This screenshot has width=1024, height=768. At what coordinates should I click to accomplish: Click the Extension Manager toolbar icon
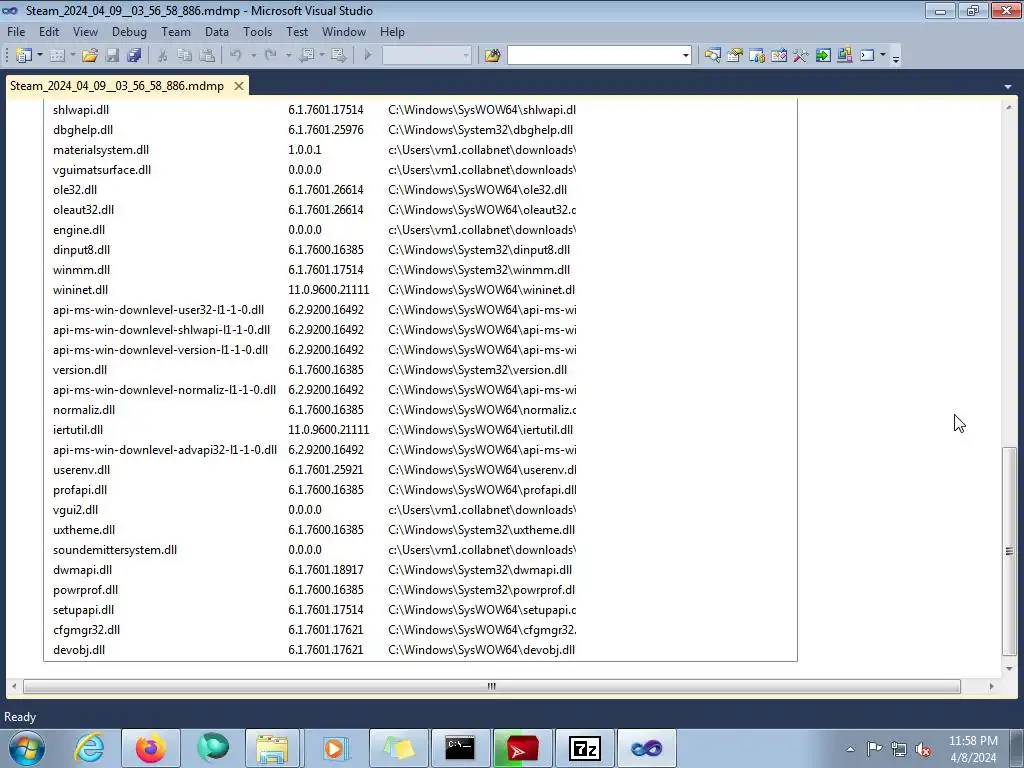844,56
